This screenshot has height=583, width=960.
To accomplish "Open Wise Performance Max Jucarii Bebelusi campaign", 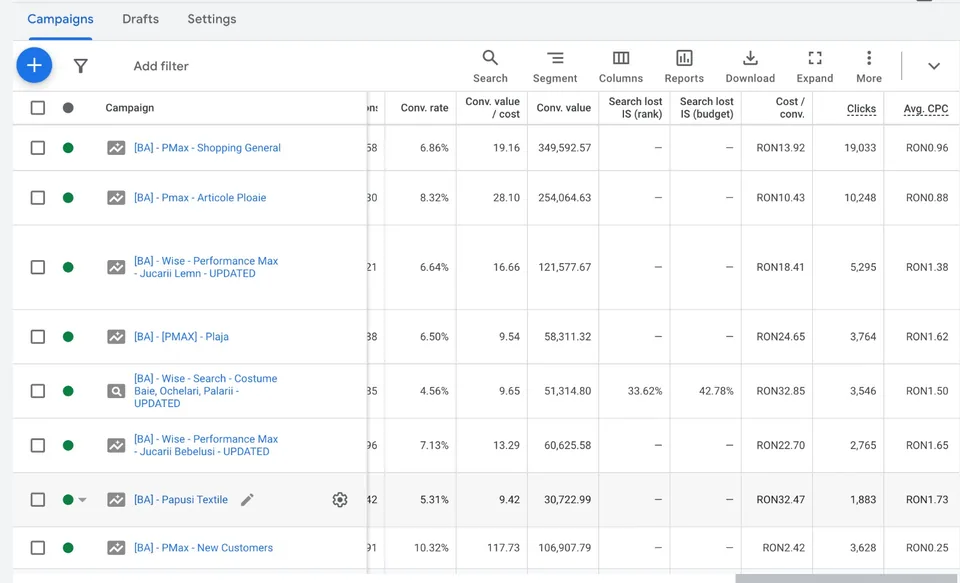I will pyautogui.click(x=206, y=445).
